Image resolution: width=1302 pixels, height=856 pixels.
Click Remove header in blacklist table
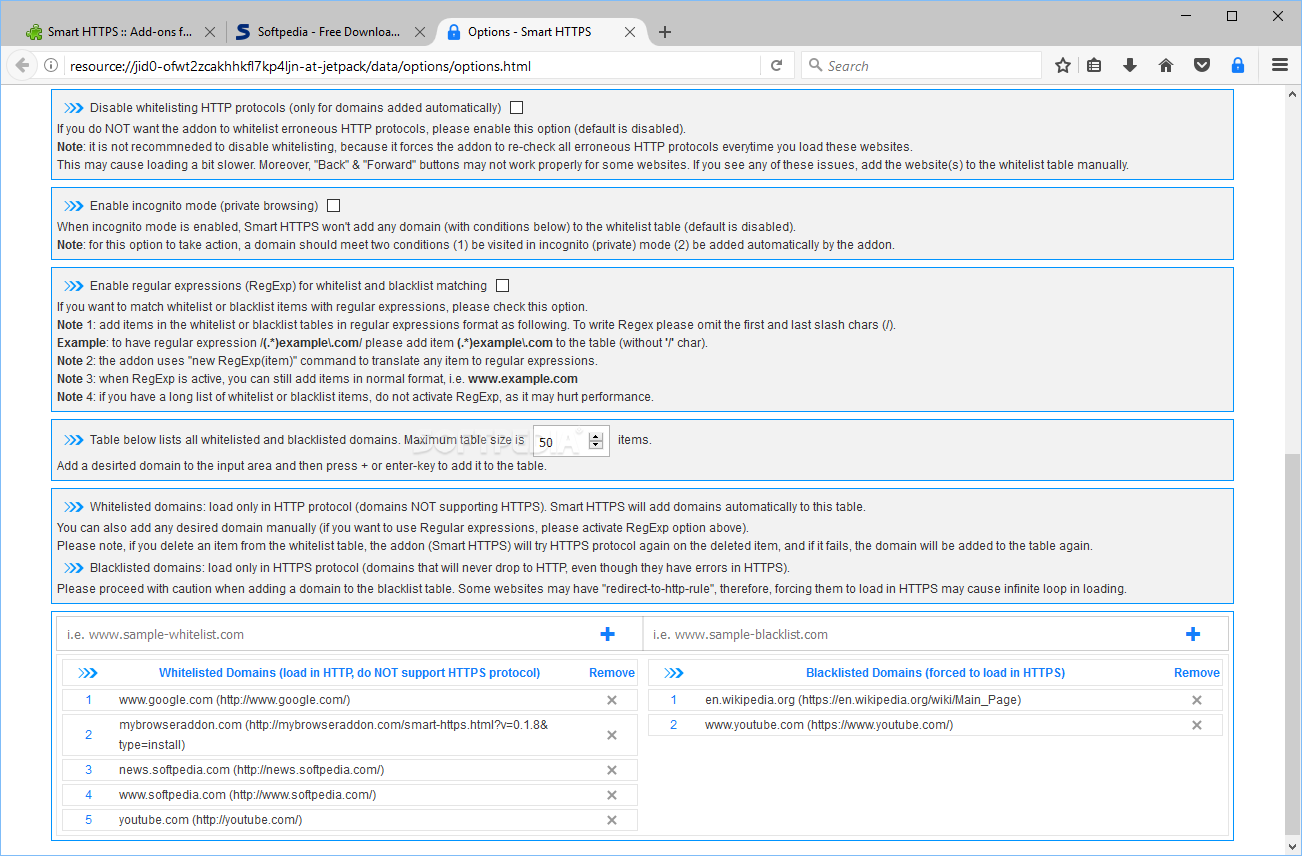(1197, 673)
